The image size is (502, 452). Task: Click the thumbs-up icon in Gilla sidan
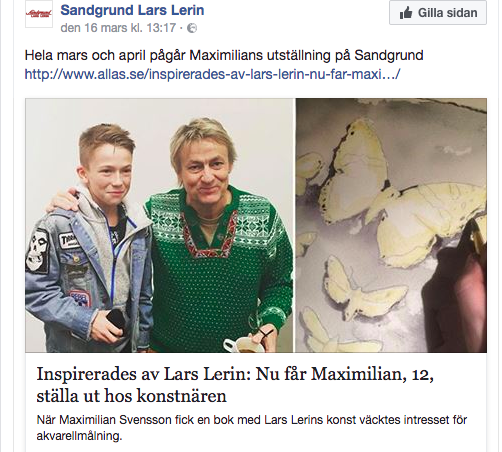click(x=406, y=13)
